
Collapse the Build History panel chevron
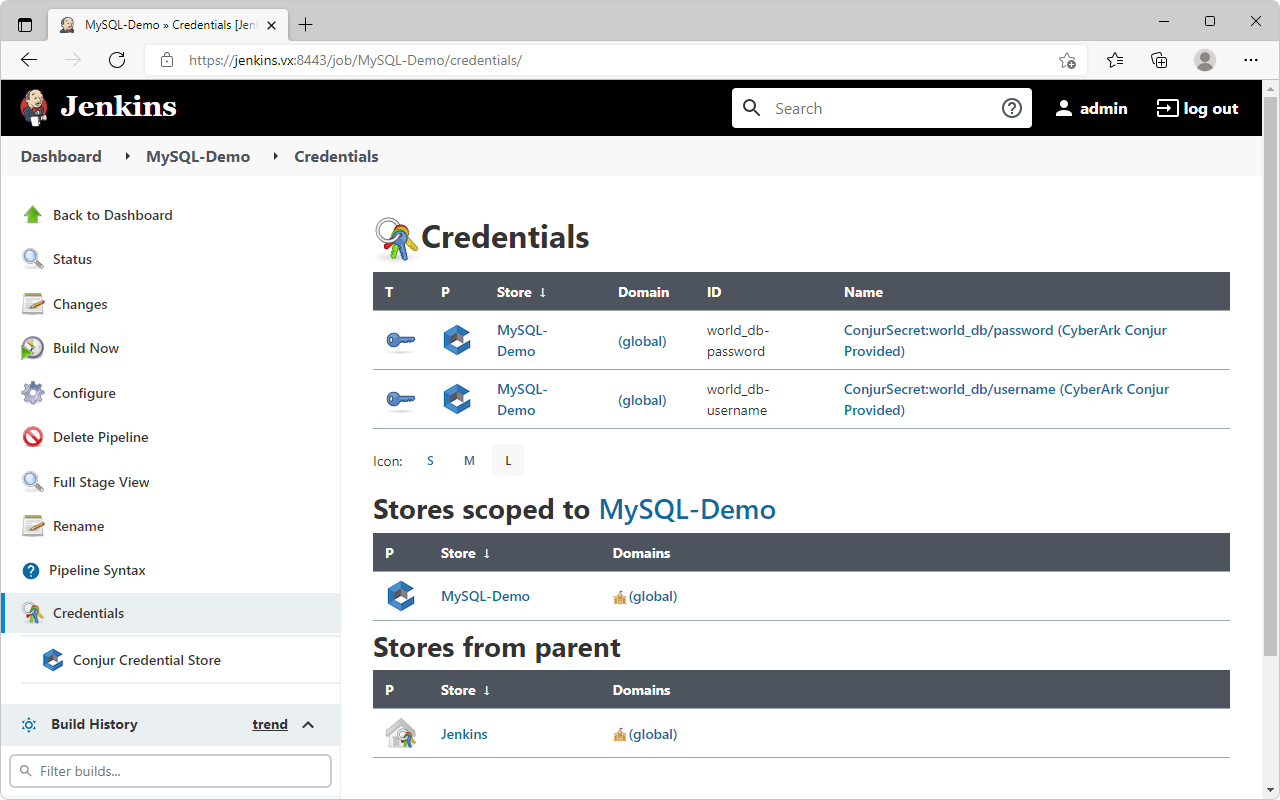(308, 725)
